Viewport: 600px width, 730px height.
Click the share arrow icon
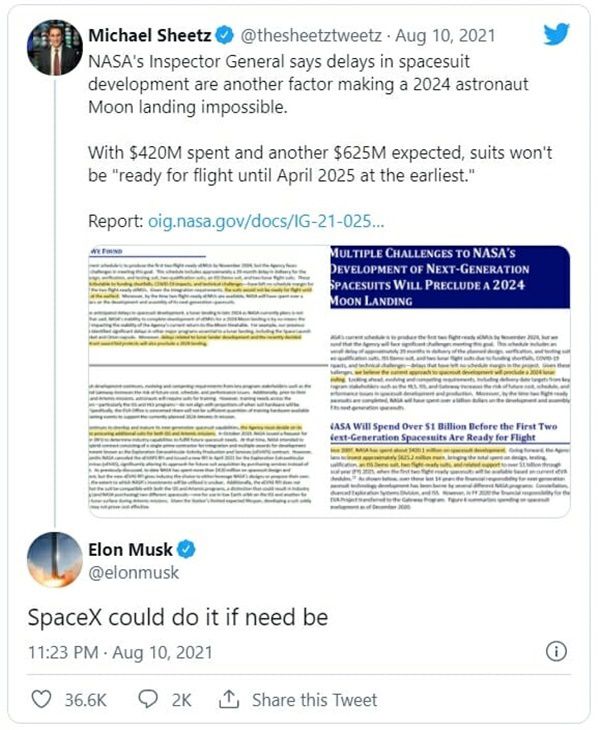(x=229, y=699)
